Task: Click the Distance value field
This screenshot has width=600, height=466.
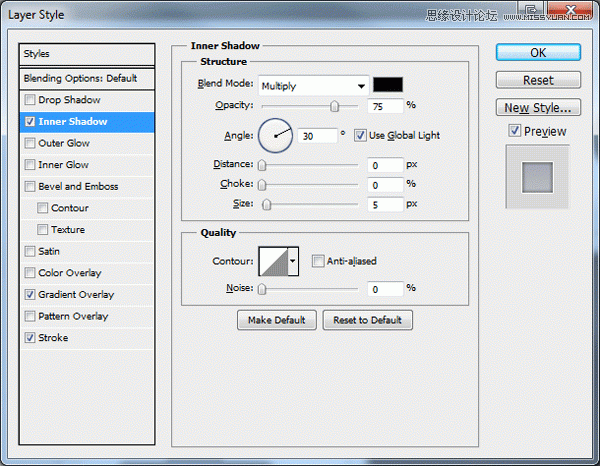Action: point(385,165)
